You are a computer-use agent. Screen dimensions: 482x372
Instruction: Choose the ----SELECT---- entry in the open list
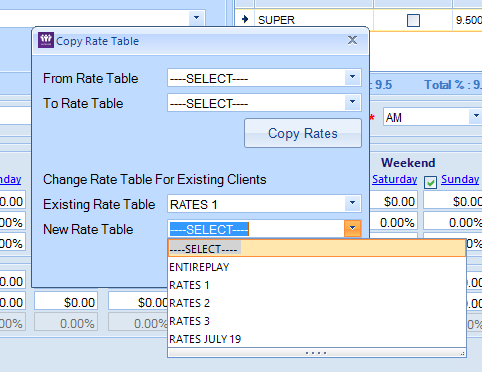pos(317,248)
